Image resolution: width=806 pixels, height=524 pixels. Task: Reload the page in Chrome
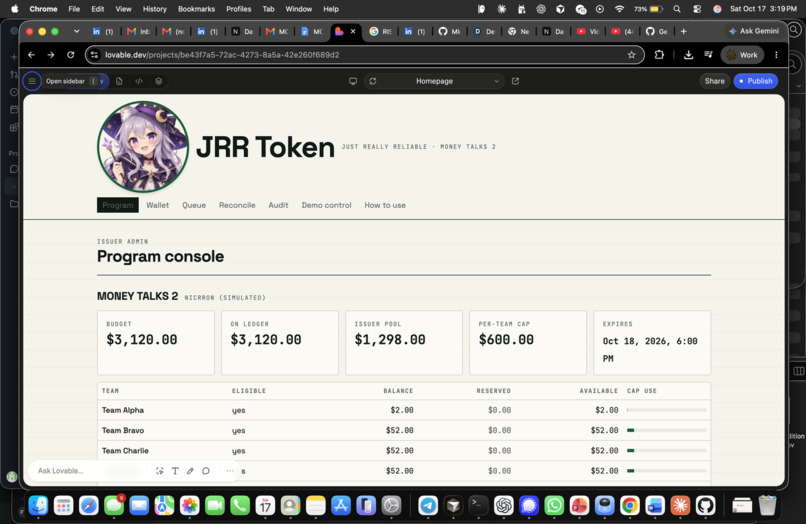pyautogui.click(x=70, y=55)
